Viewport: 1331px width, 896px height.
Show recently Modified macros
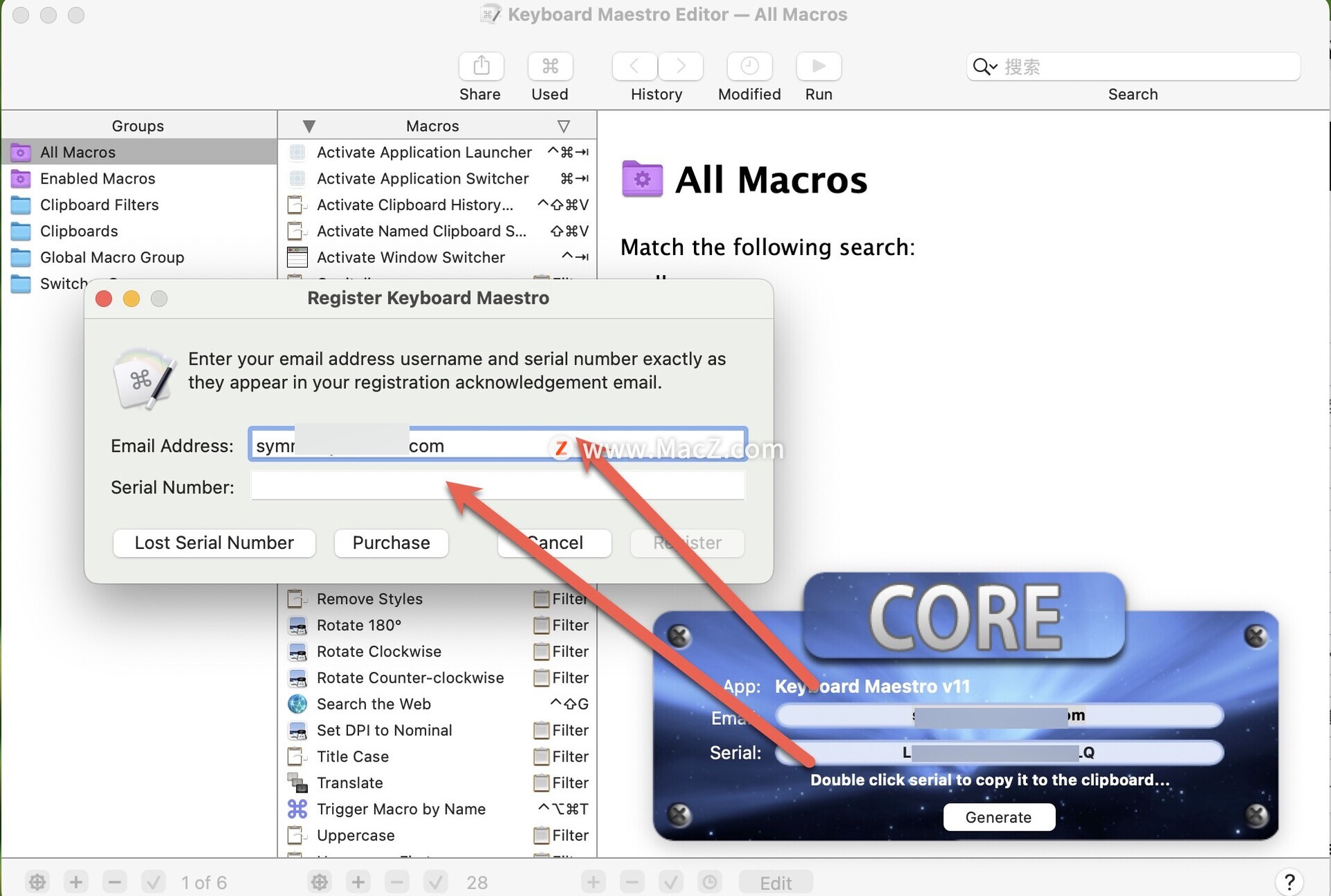tap(749, 67)
